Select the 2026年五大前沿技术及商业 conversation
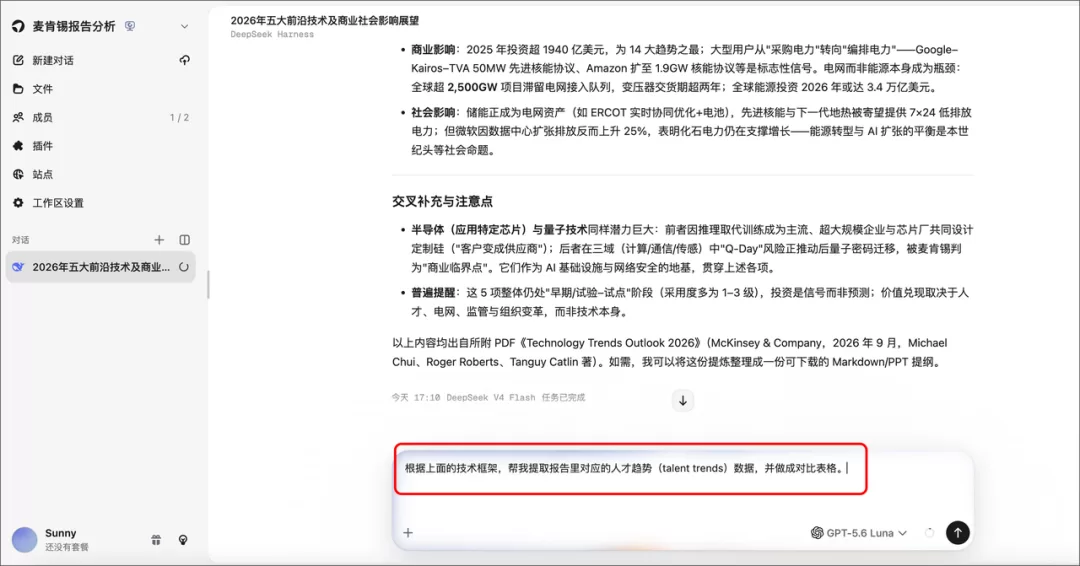 [x=101, y=267]
